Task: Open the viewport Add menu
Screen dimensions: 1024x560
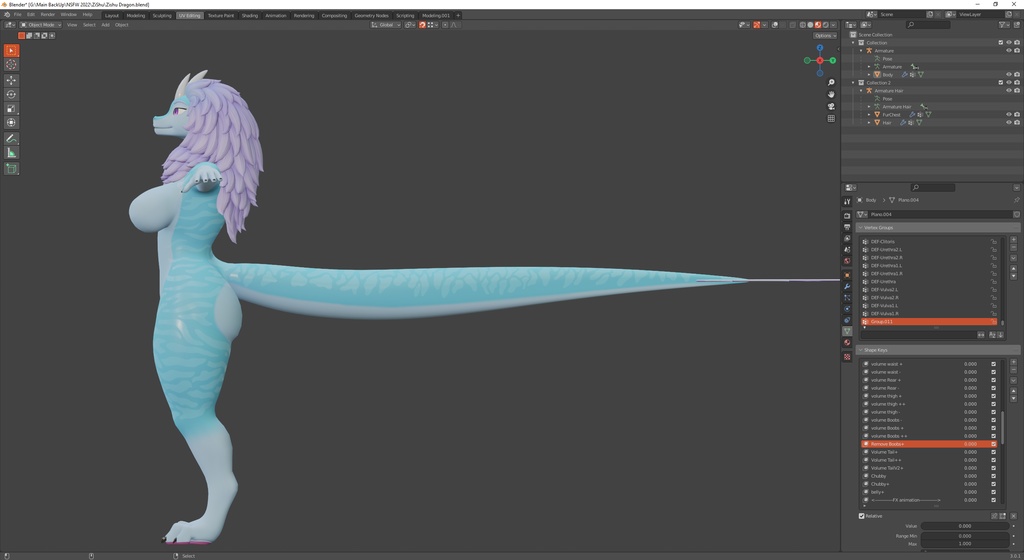Action: [x=105, y=25]
